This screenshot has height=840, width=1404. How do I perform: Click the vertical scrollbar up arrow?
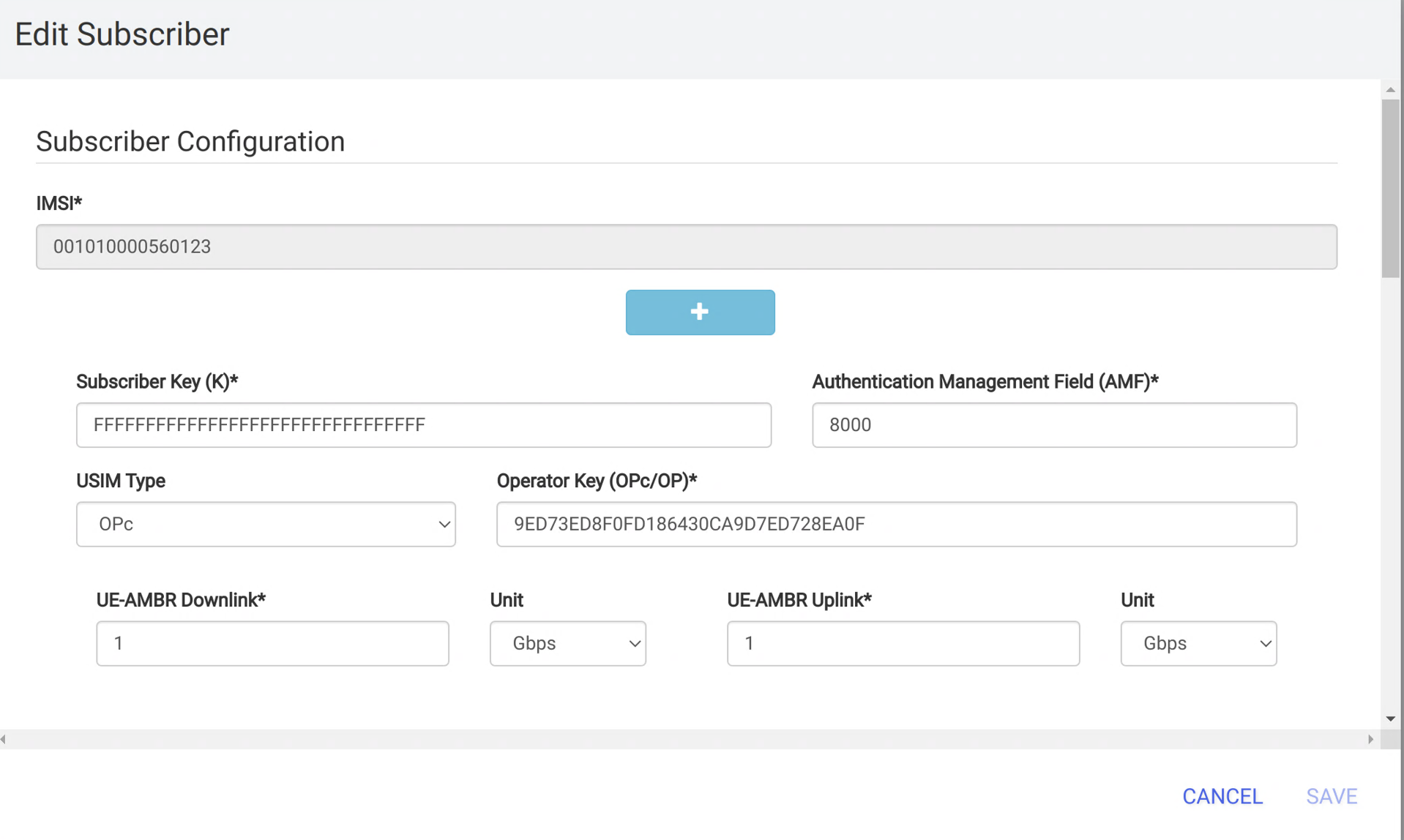click(1390, 89)
